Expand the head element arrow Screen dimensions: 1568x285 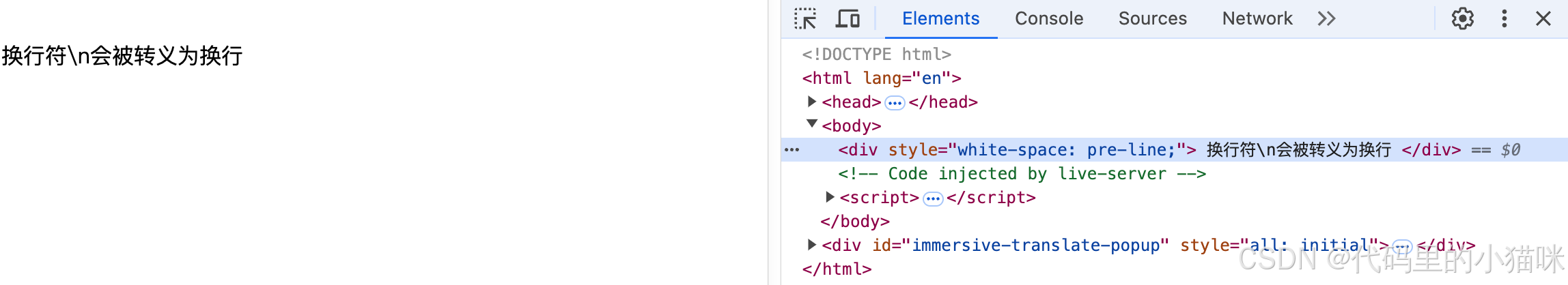pos(811,102)
